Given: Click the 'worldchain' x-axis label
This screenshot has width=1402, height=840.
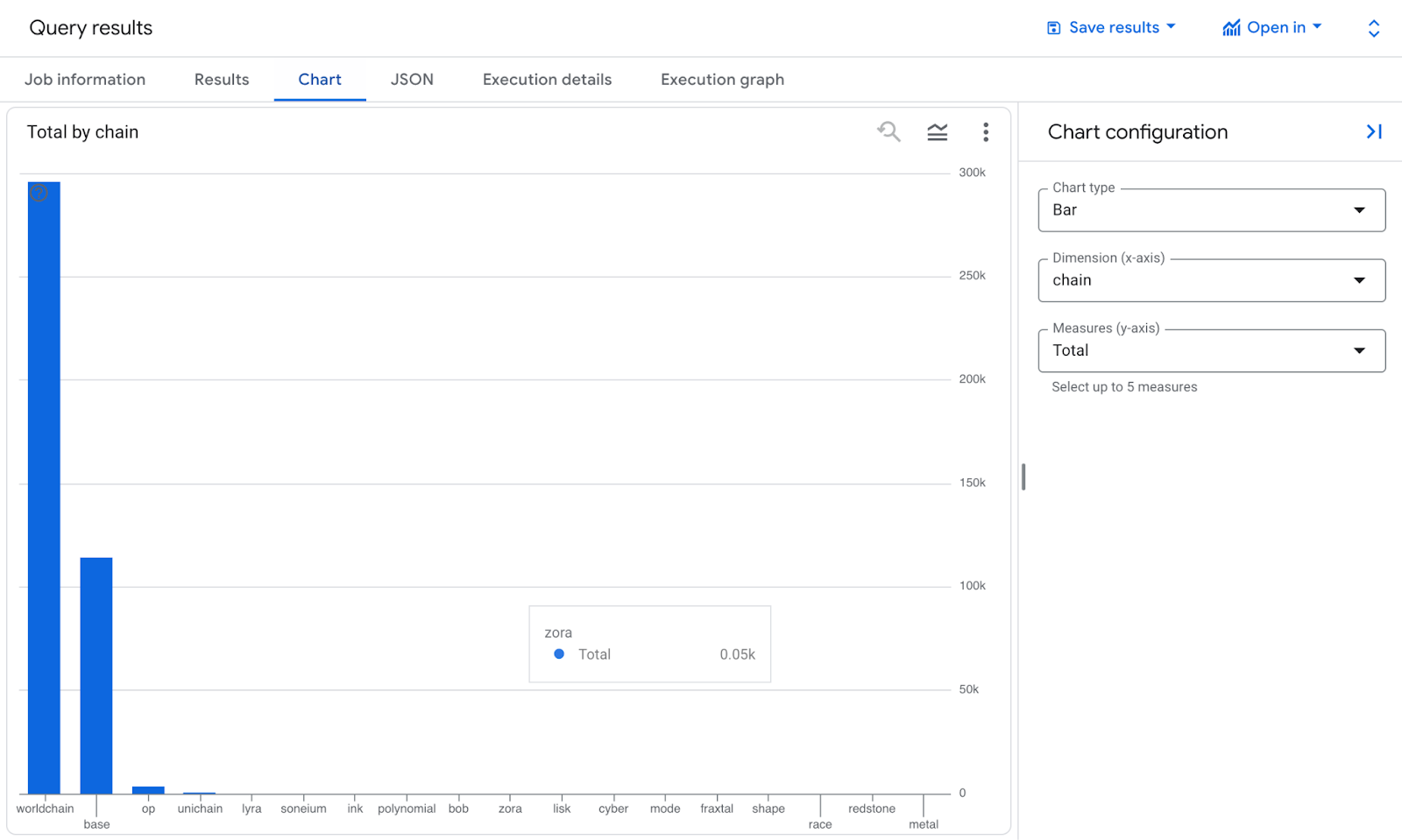Looking at the screenshot, I should (45, 808).
